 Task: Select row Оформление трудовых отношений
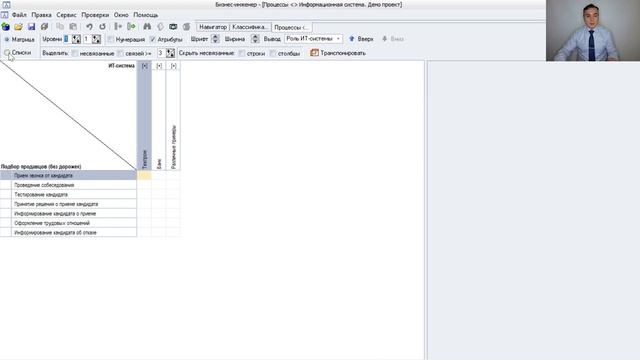coord(69,223)
